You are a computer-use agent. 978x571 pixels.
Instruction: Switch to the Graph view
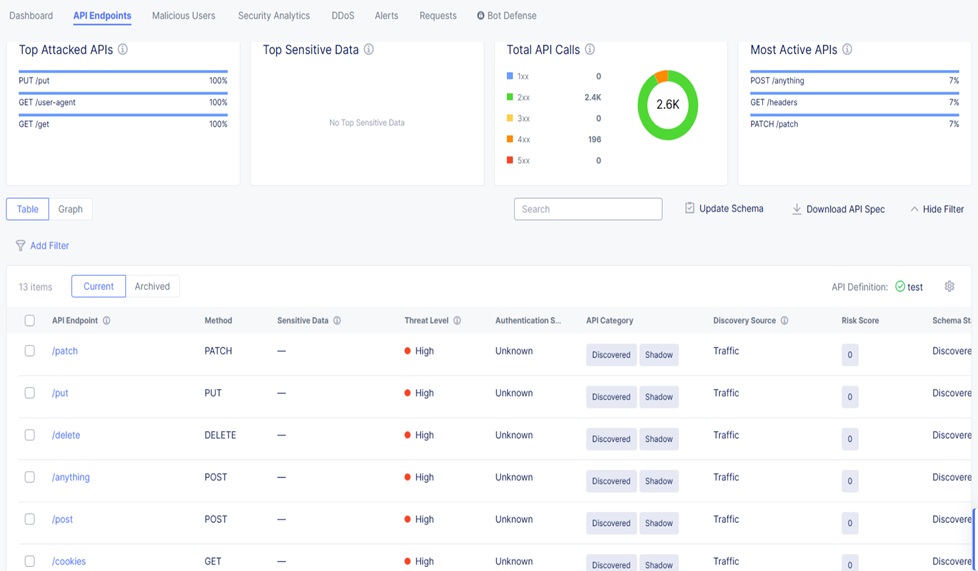(70, 209)
